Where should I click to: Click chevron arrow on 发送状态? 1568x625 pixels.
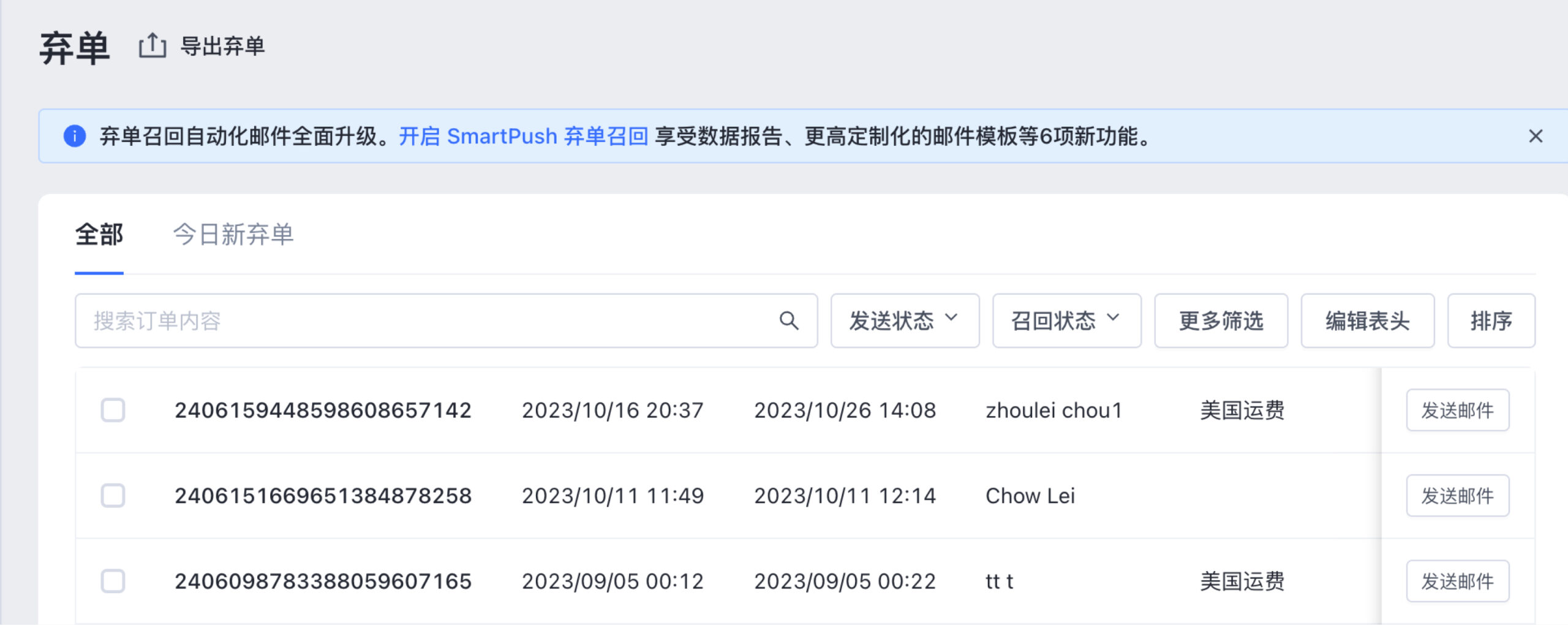coord(951,317)
